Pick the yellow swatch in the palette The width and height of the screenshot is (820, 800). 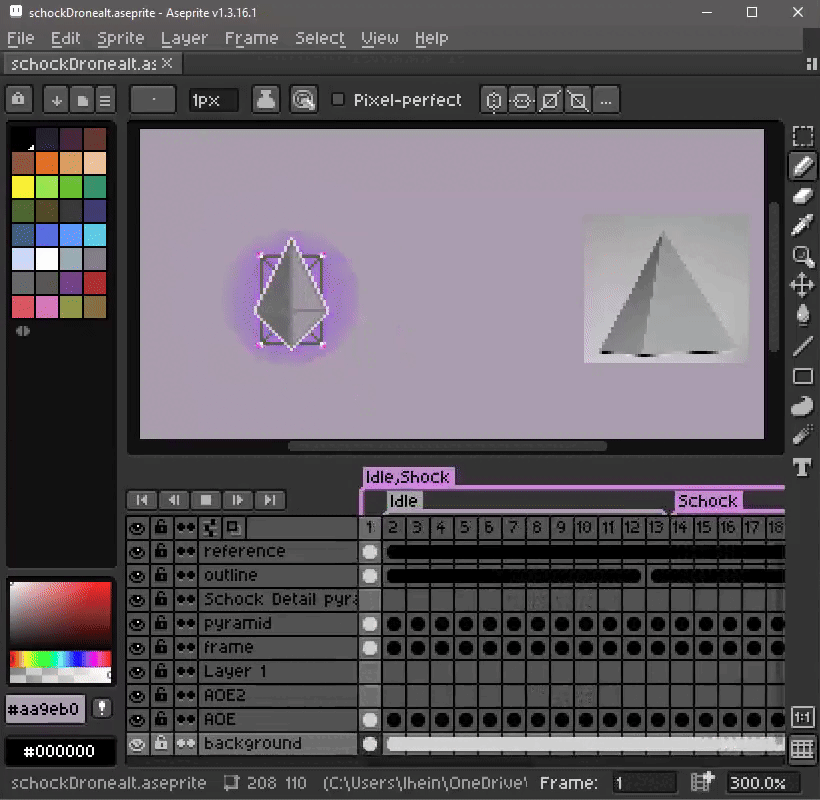[x=23, y=187]
